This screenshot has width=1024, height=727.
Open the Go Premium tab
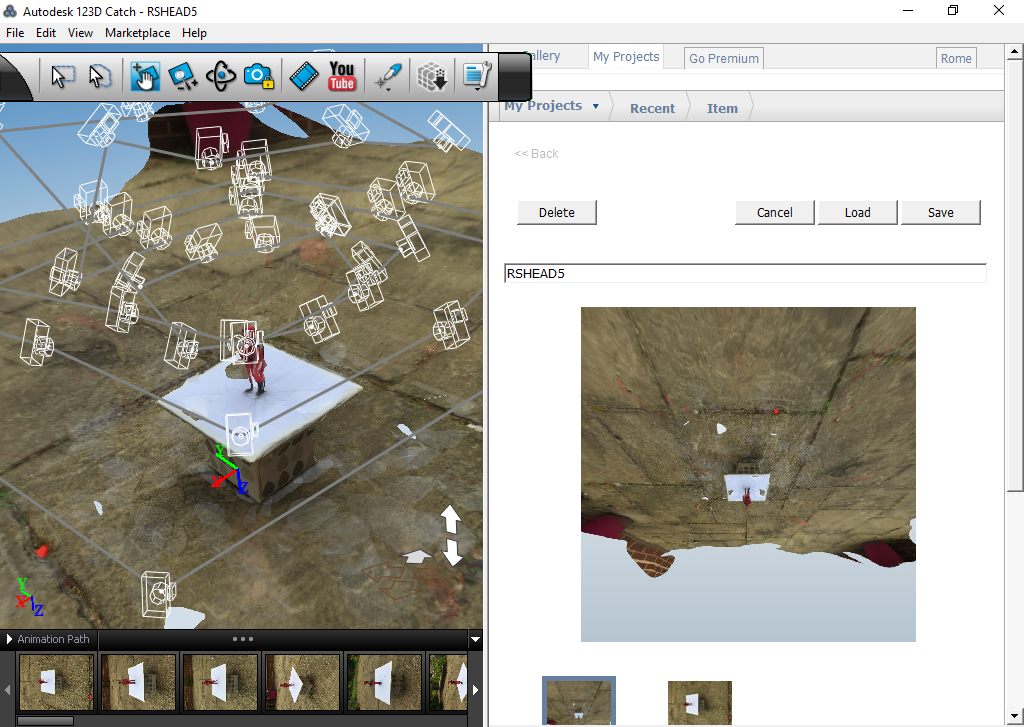click(724, 58)
